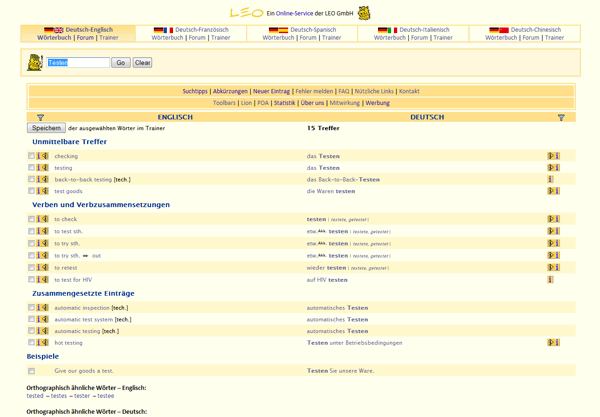Play English audio for 'hot testing'
The width and height of the screenshot is (600, 417).
click(45, 342)
